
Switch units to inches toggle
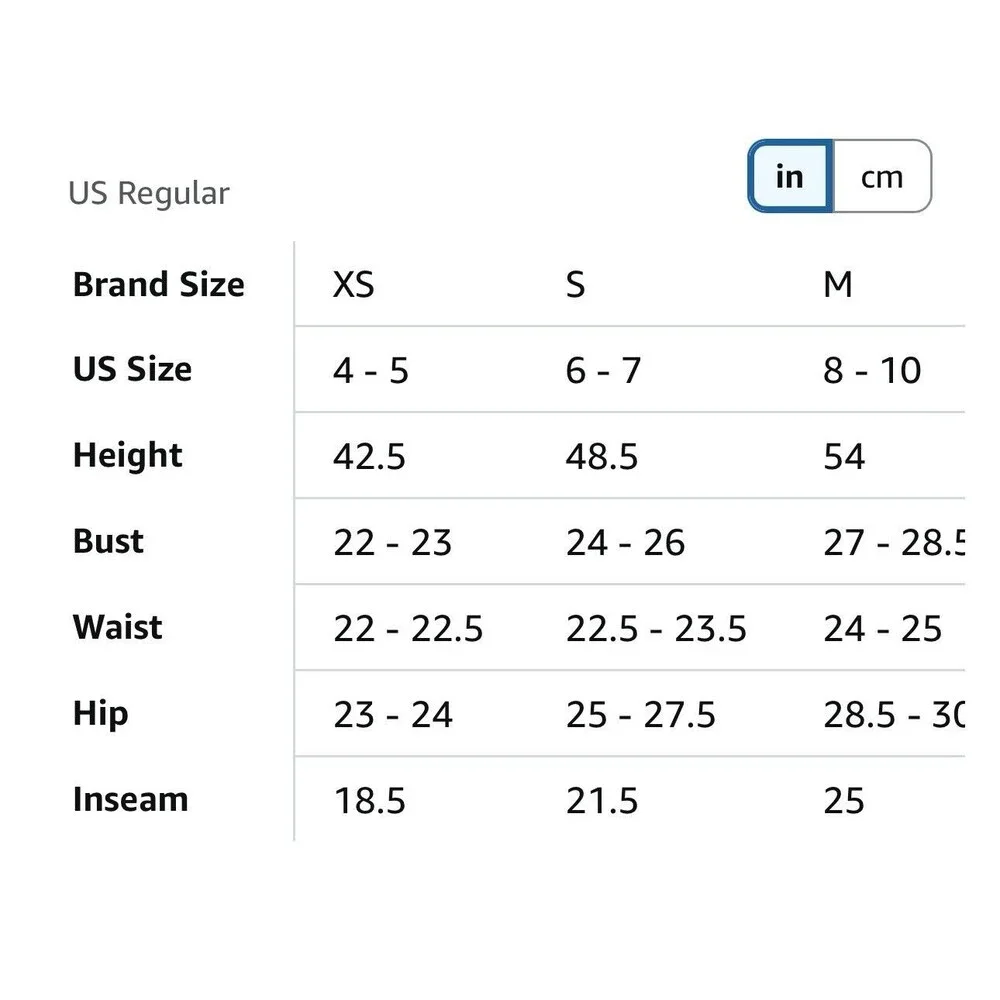(790, 176)
